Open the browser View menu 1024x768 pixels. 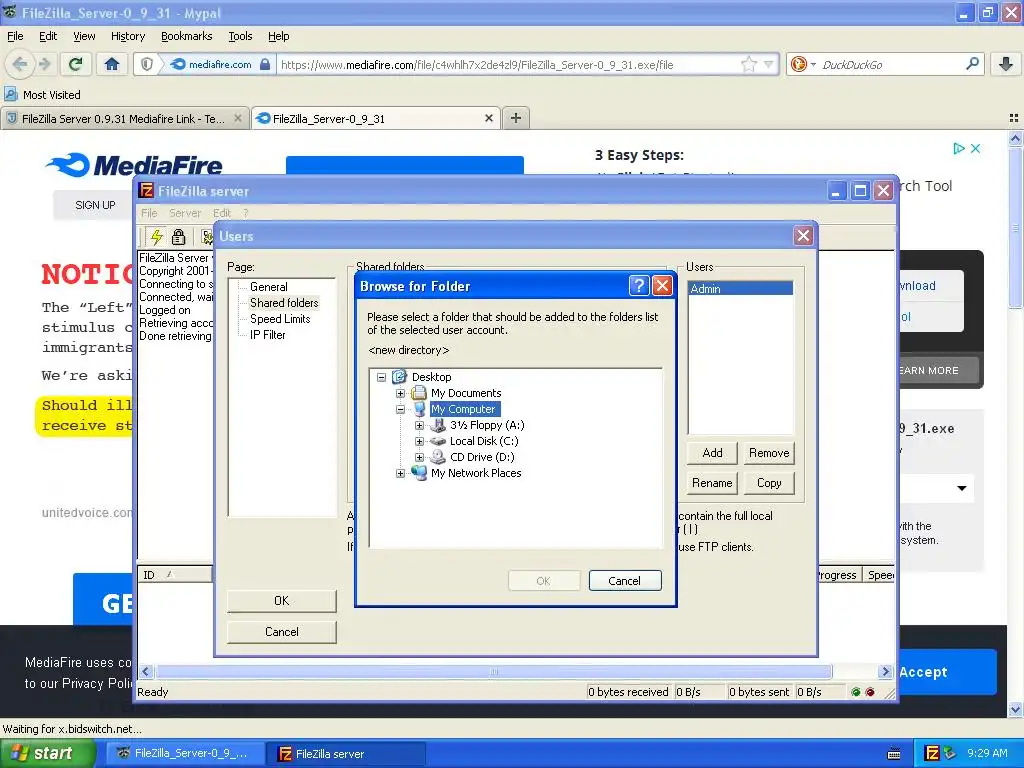[x=84, y=36]
